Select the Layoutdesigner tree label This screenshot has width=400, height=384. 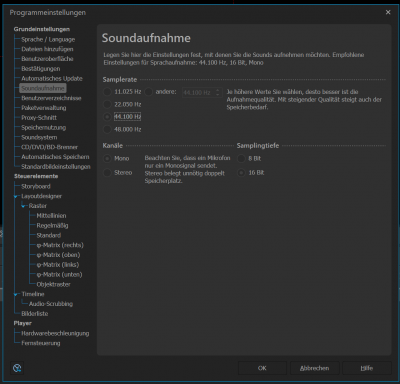pos(41,196)
